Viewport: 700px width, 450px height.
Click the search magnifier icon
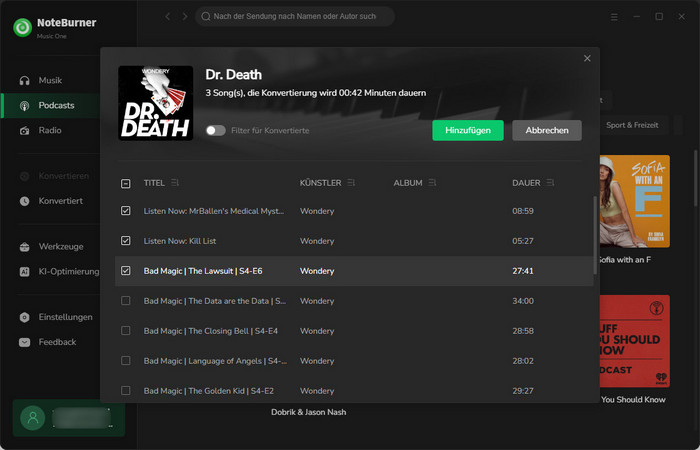pyautogui.click(x=205, y=17)
